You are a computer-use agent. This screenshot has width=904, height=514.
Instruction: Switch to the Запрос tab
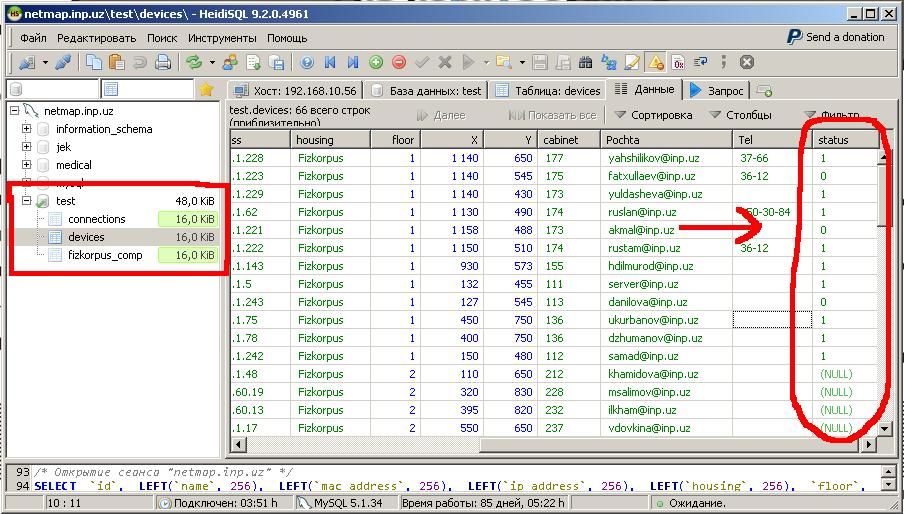click(717, 90)
